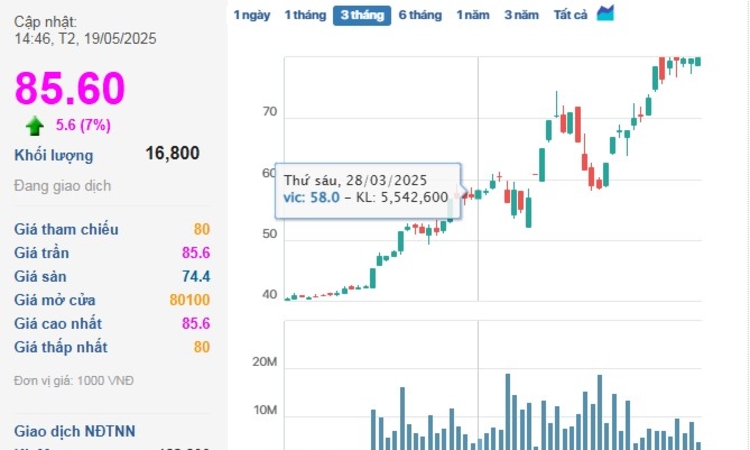This screenshot has height=450, width=750.
Task: Click the last candlestick on the price chart
Action: (x=697, y=62)
